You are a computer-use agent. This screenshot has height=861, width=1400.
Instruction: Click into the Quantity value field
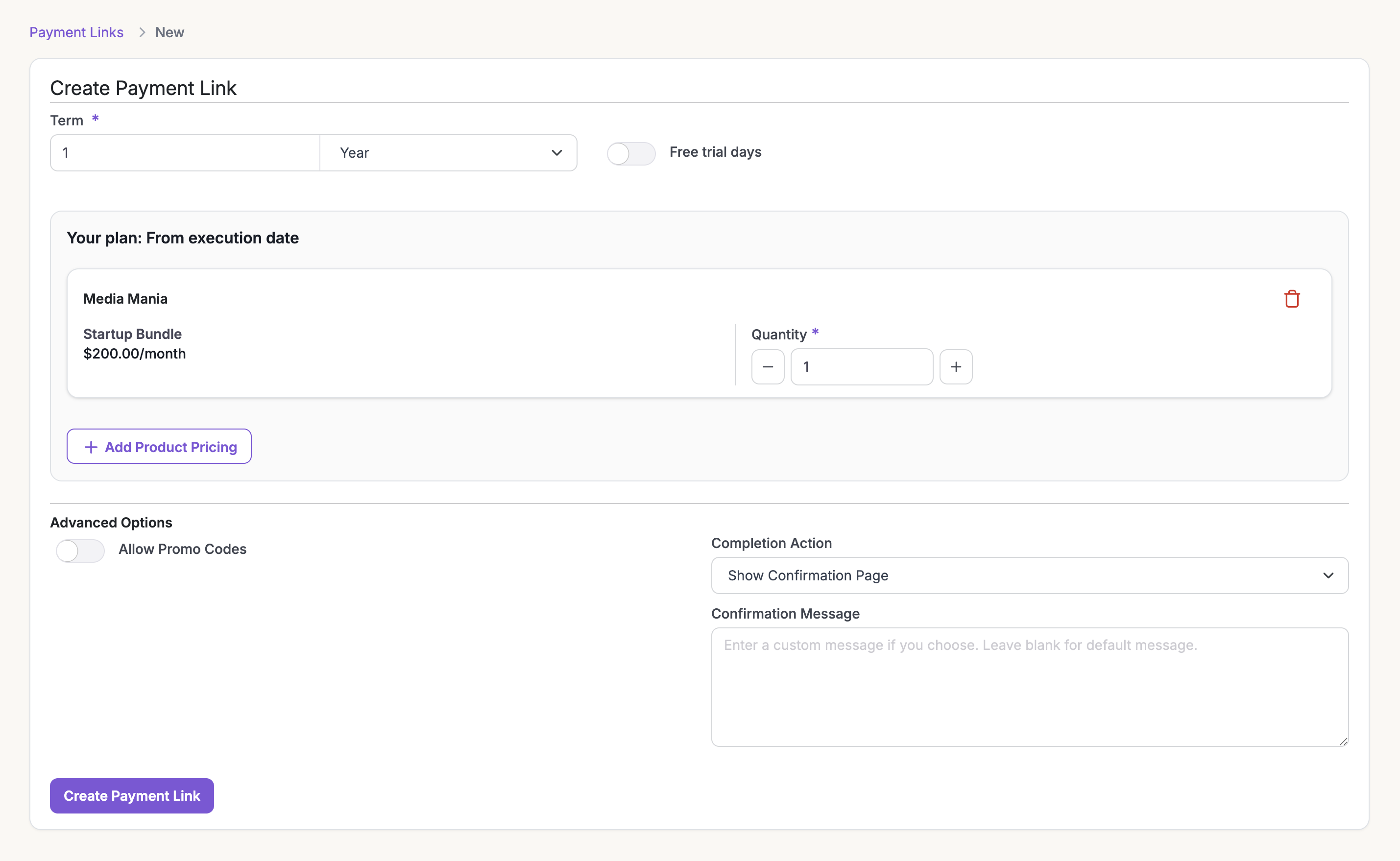pyautogui.click(x=861, y=367)
